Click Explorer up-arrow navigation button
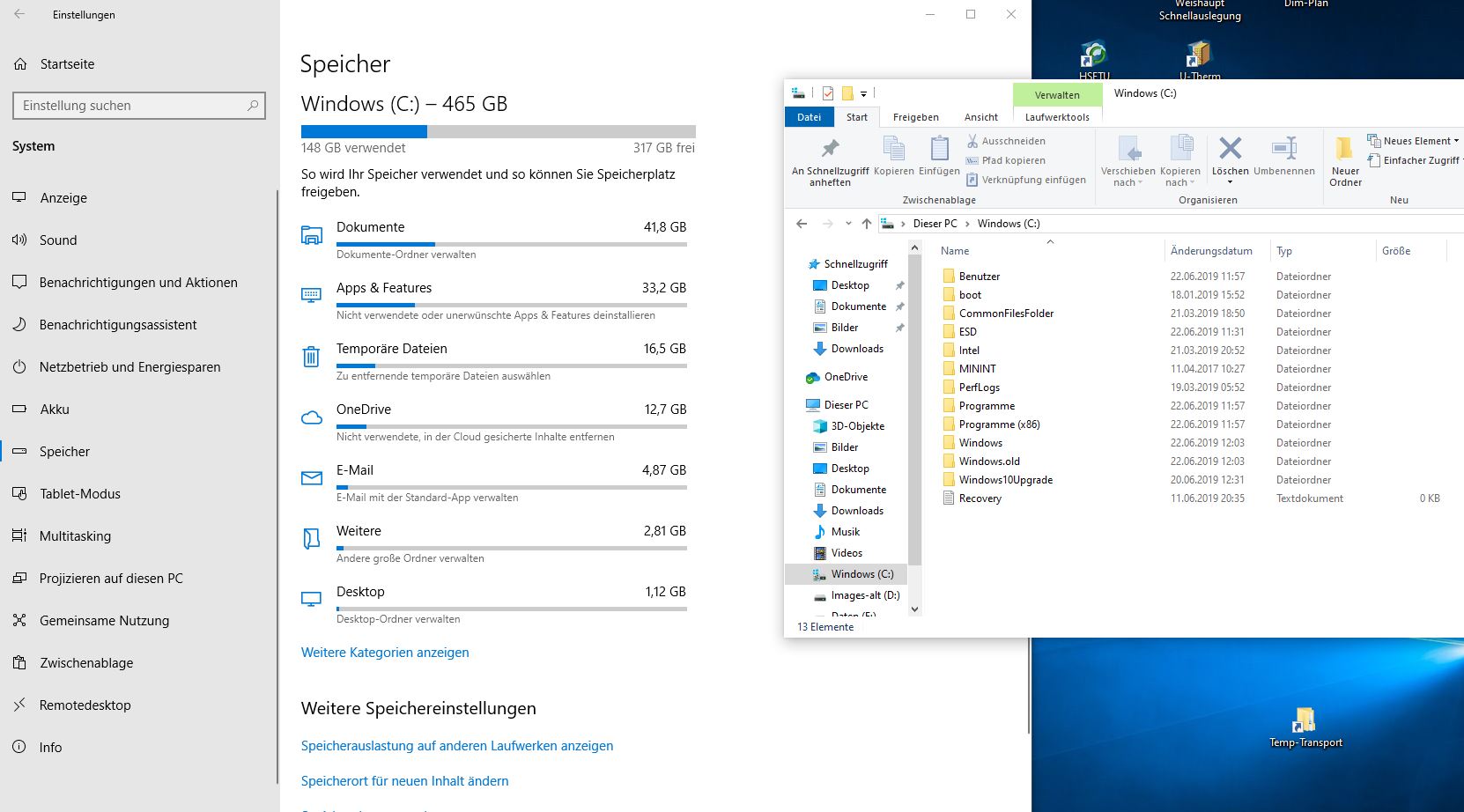 867,224
